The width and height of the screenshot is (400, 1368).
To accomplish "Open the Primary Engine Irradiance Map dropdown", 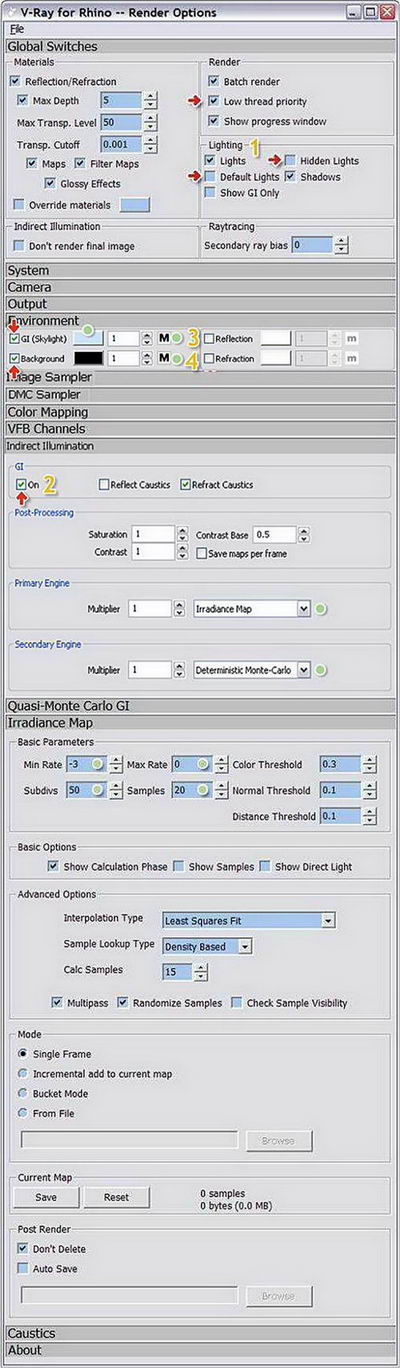I will [250, 608].
